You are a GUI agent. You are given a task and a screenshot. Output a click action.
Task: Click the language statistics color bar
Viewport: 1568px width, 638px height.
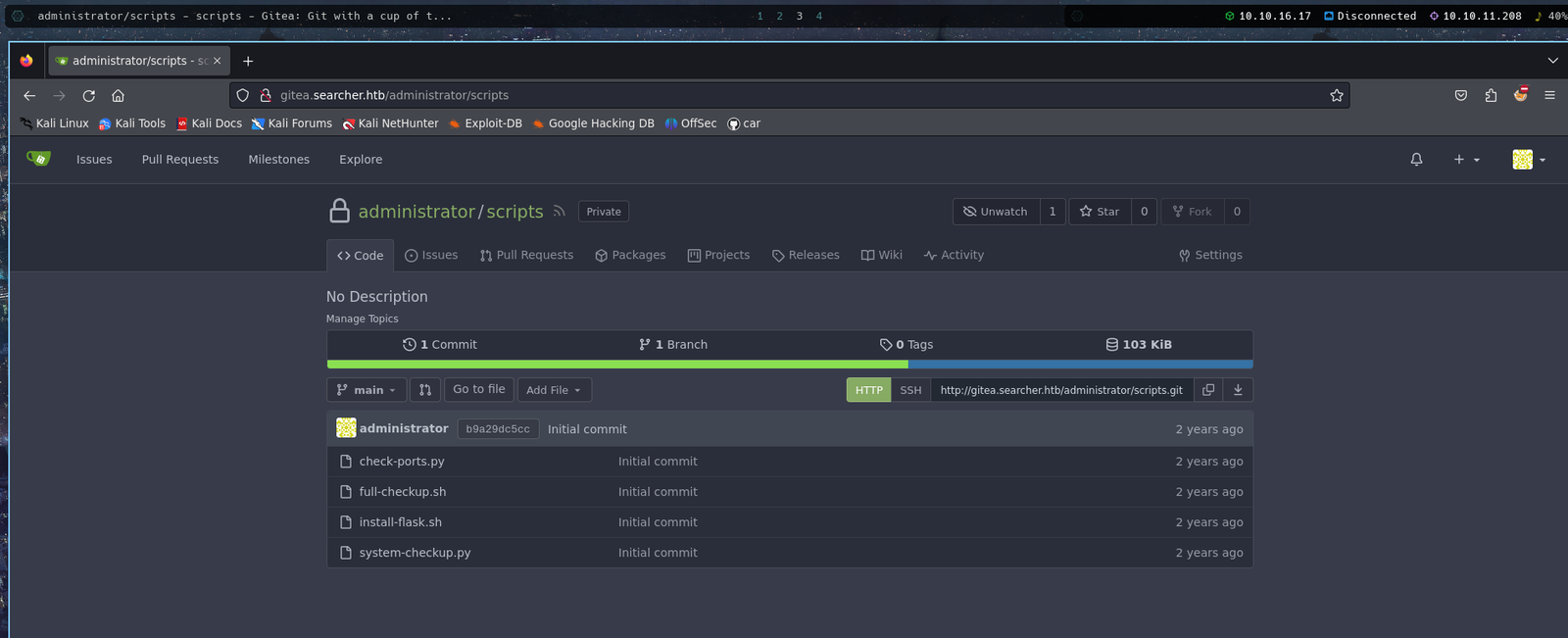tap(789, 365)
